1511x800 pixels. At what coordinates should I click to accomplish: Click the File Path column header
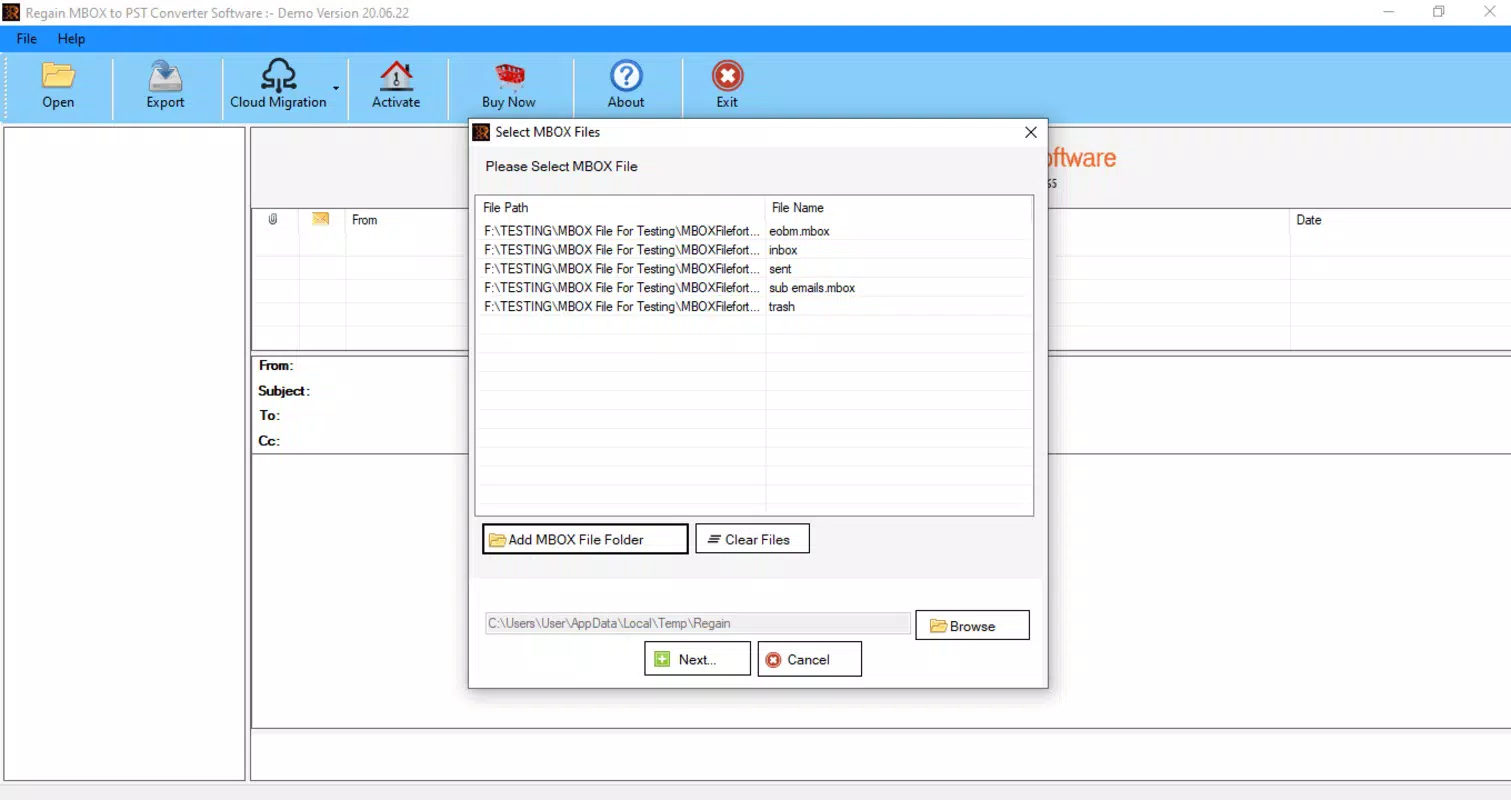(x=621, y=208)
